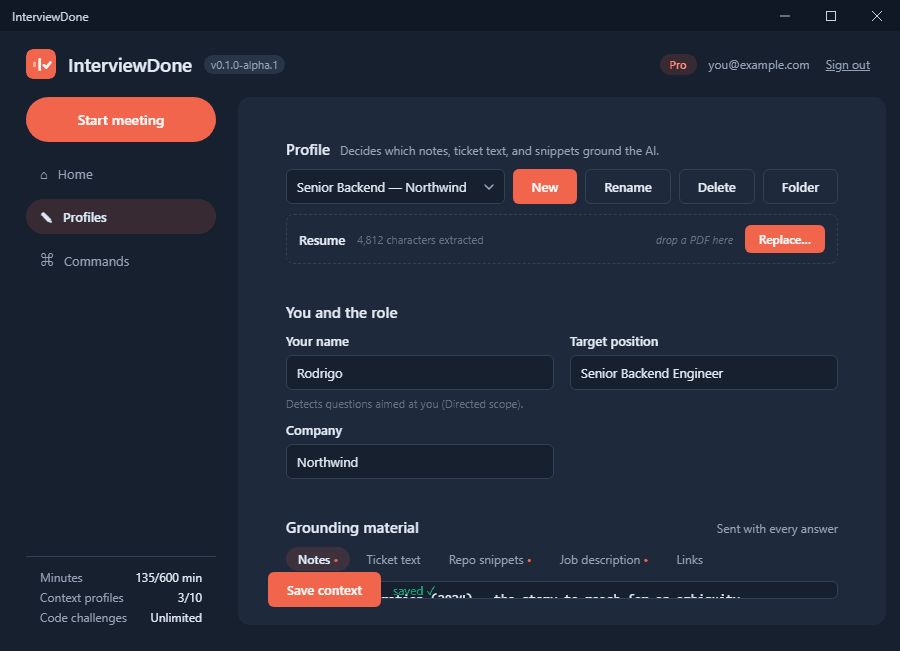The image size is (900, 651).
Task: Switch to the Job description tab
Action: click(x=603, y=559)
